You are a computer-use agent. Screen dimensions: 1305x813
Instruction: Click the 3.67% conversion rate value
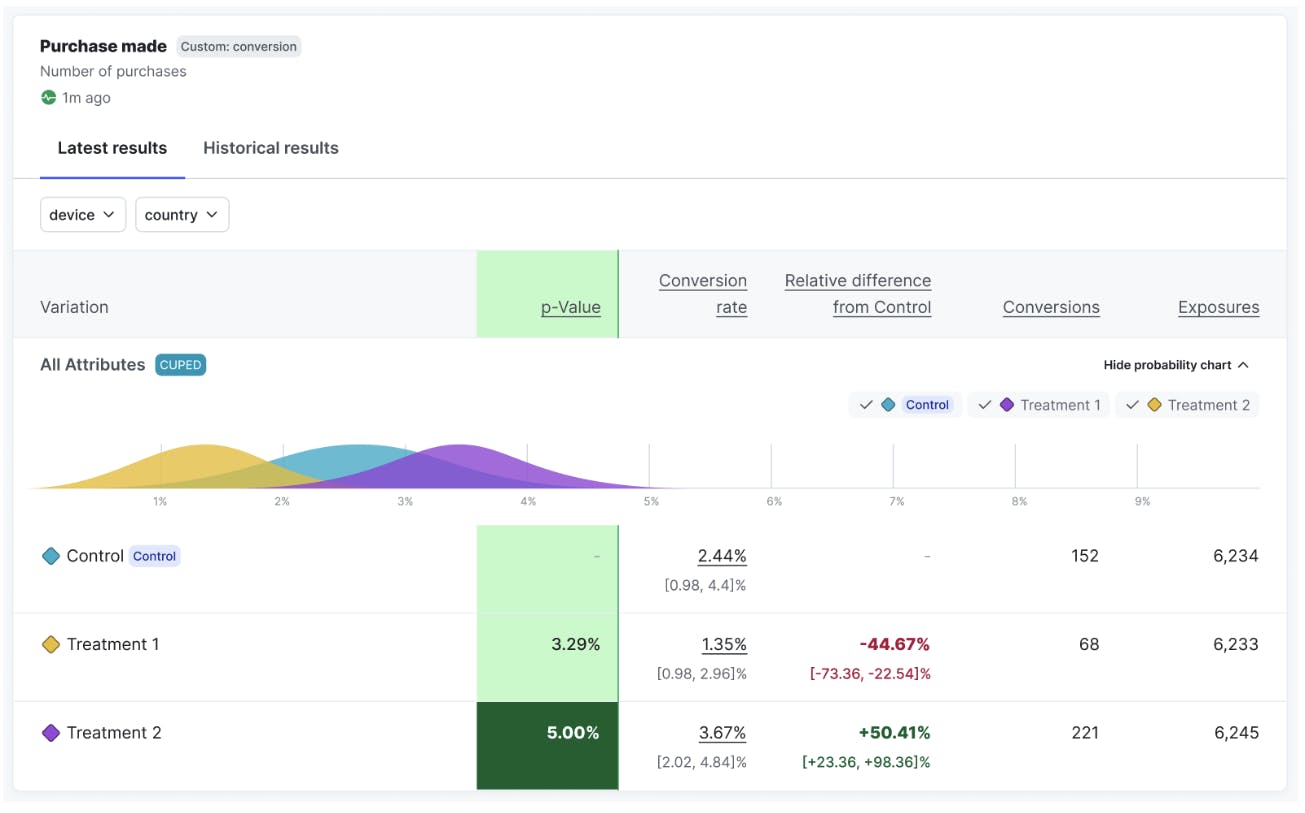(x=722, y=733)
